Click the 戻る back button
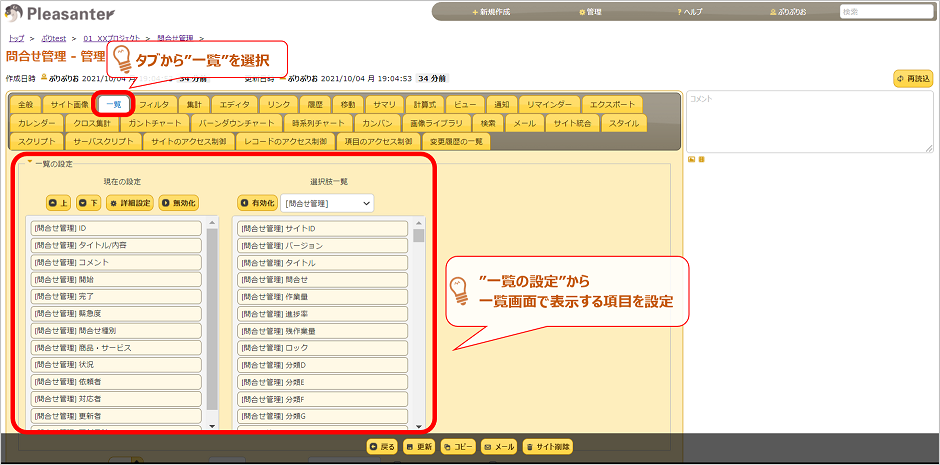940x465 pixels. pyautogui.click(x=382, y=446)
